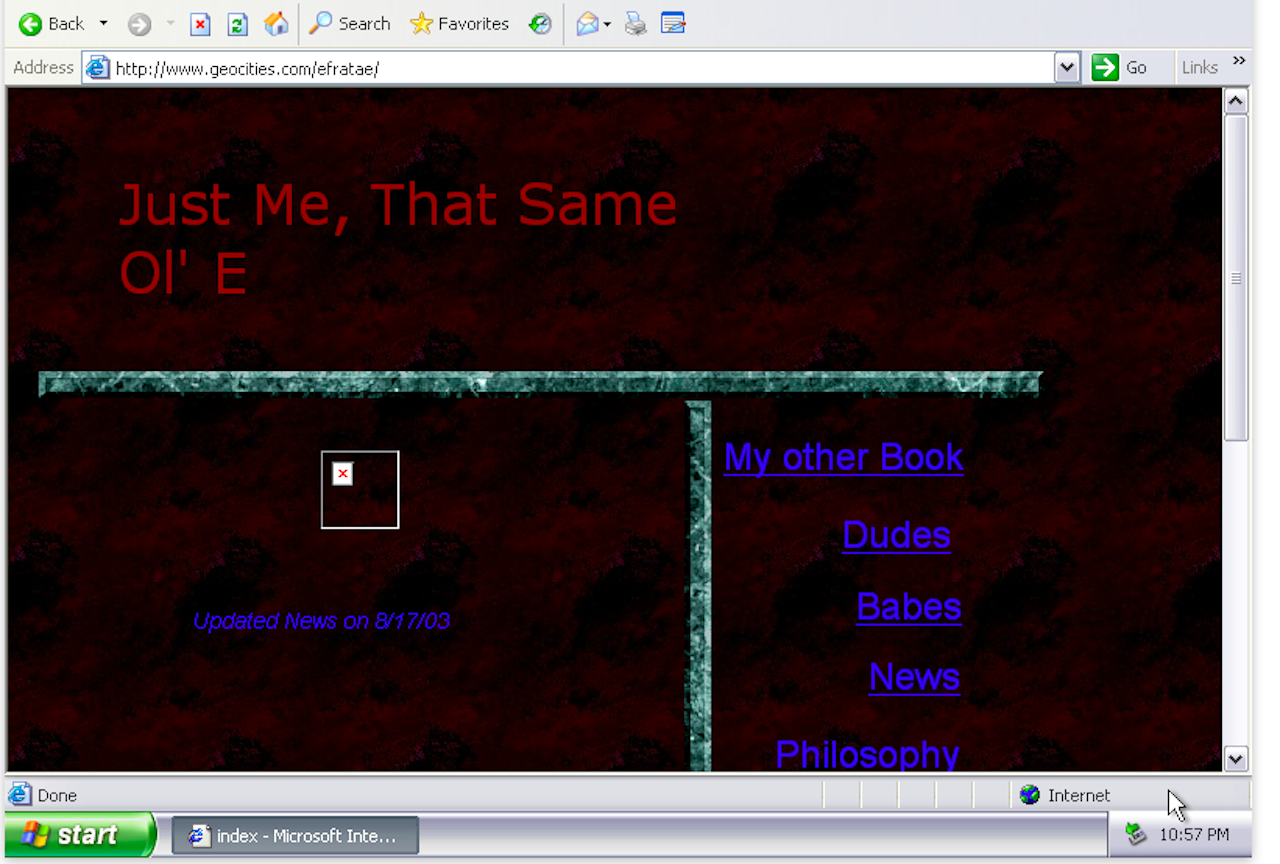Screen dimensions: 1280x864
Task: Click the Back navigation button
Action: point(52,24)
